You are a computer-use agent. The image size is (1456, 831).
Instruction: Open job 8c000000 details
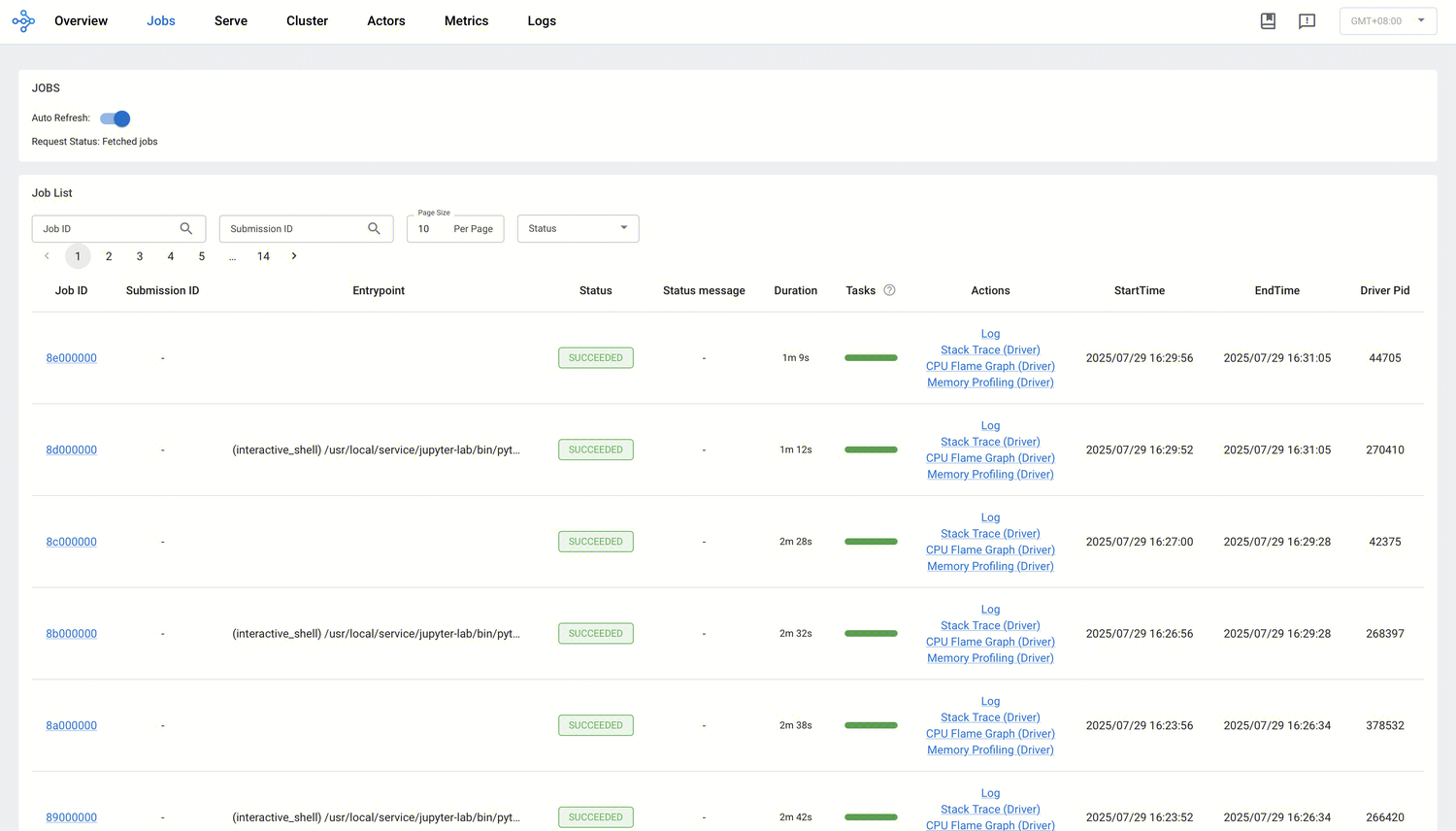(71, 542)
